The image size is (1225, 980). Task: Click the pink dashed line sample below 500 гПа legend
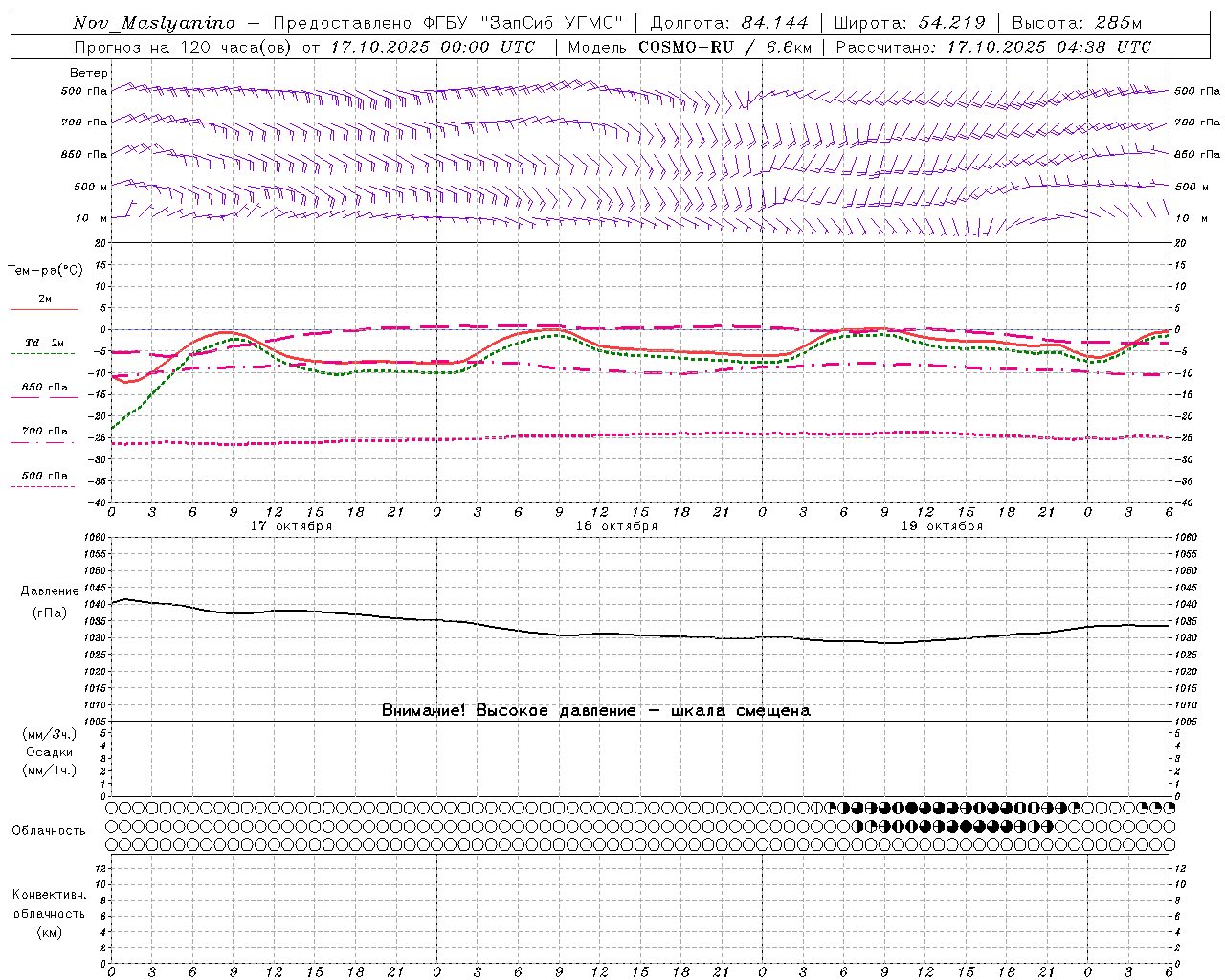[43, 487]
